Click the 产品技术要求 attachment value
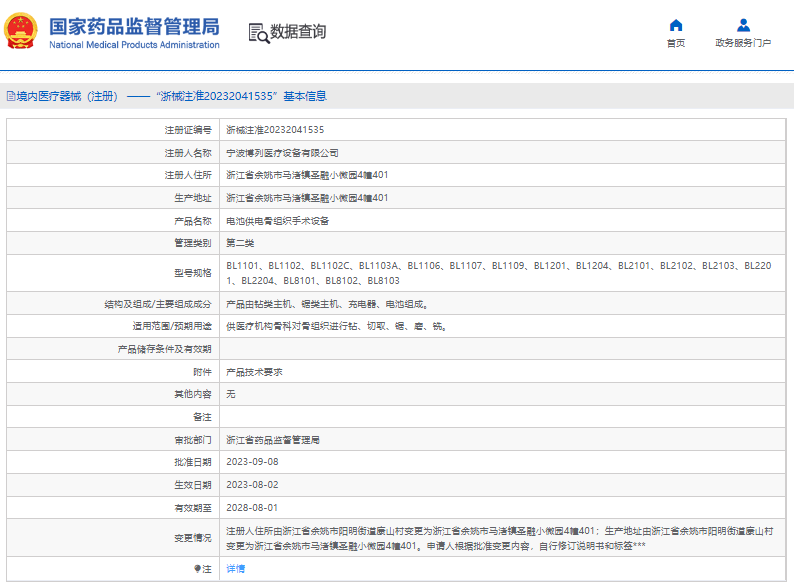Viewport: 794px width, 584px height. point(254,372)
